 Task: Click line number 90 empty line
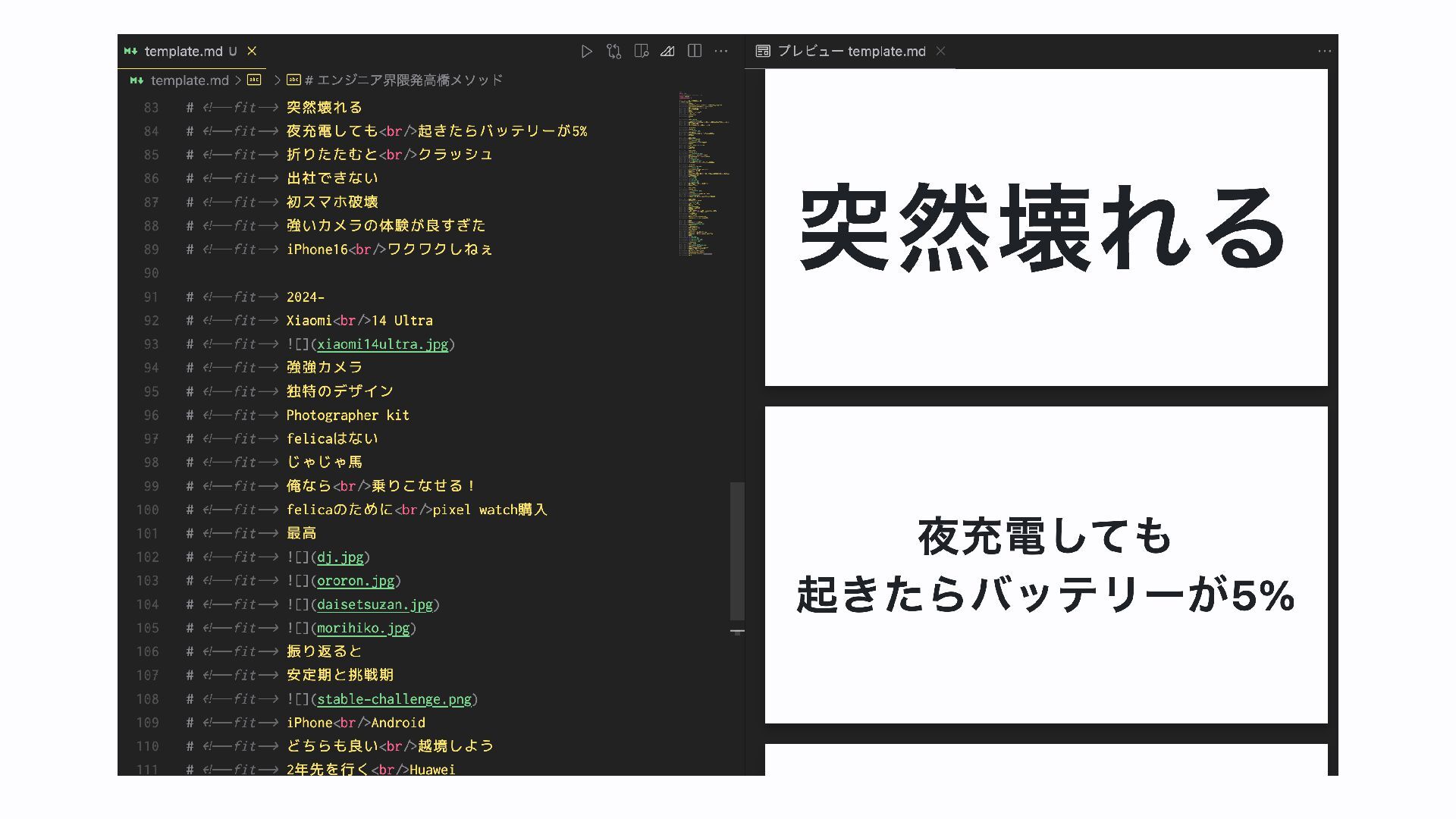click(x=151, y=273)
